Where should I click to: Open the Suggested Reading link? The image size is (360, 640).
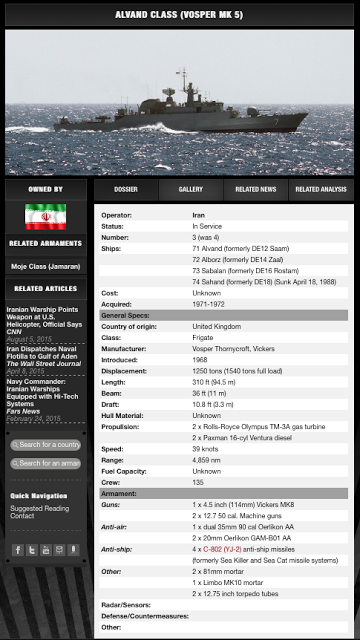tap(40, 509)
